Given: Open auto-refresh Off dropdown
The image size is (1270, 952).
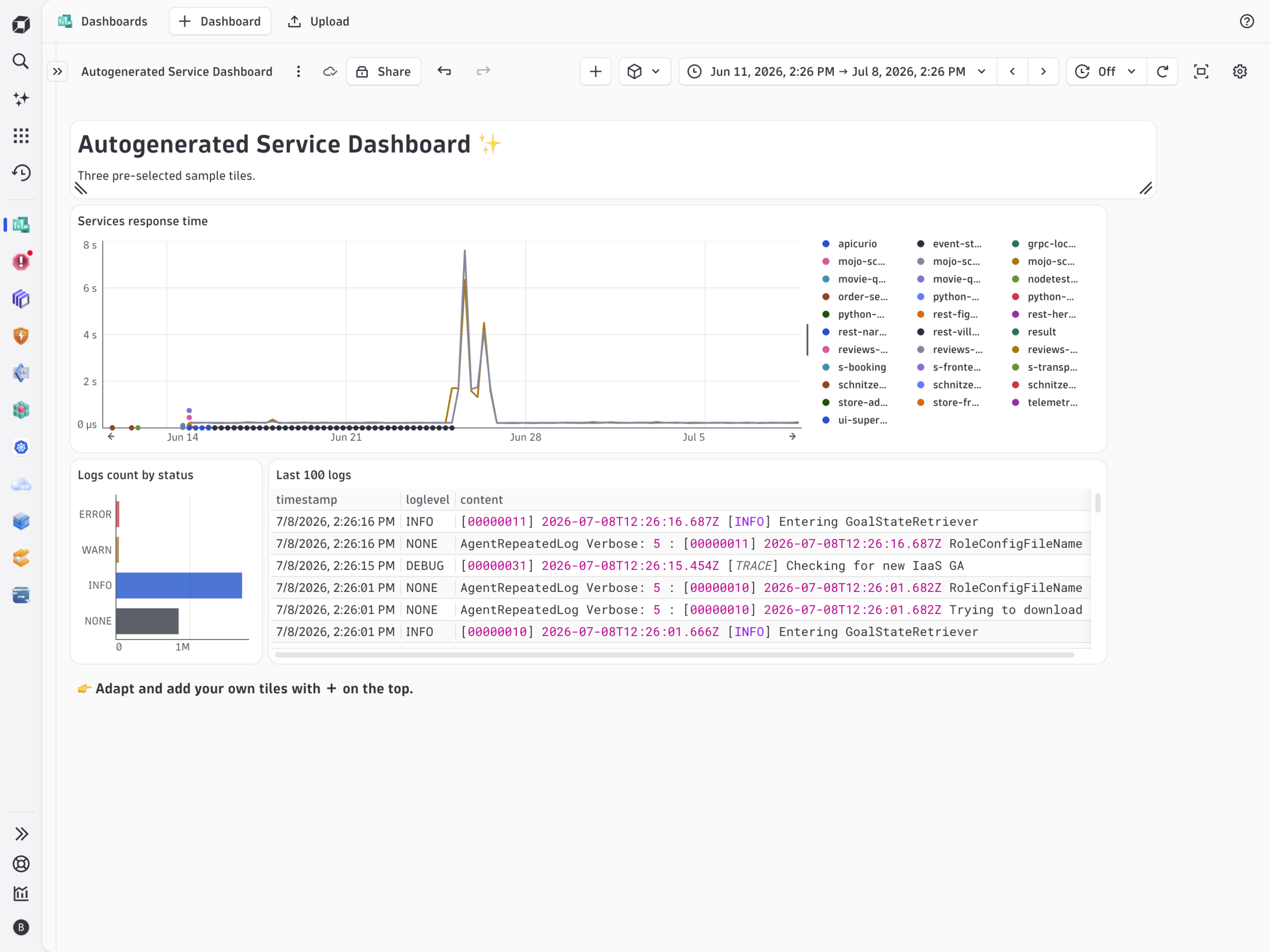Looking at the screenshot, I should tap(1106, 72).
